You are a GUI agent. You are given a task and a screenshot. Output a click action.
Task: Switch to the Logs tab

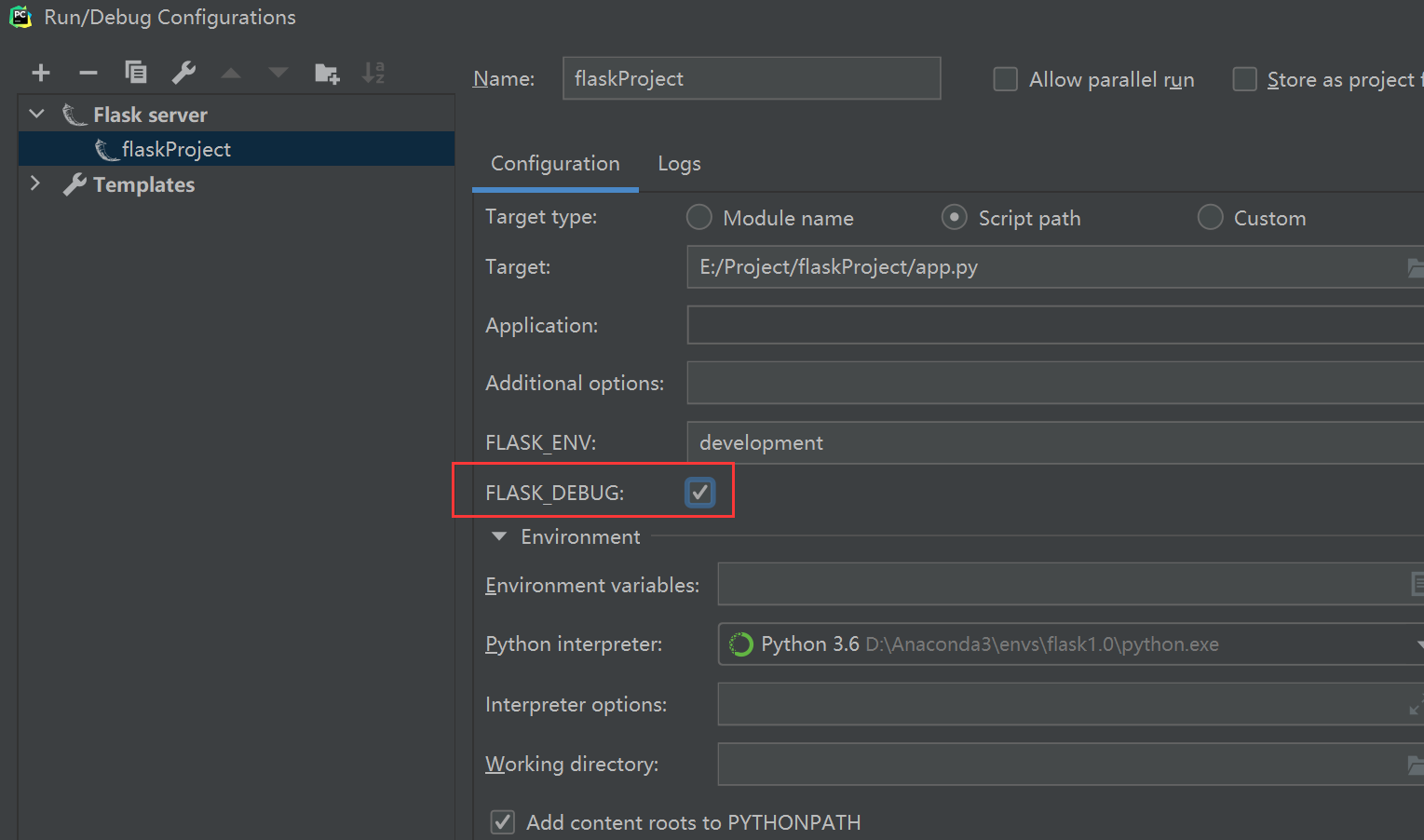tap(679, 164)
